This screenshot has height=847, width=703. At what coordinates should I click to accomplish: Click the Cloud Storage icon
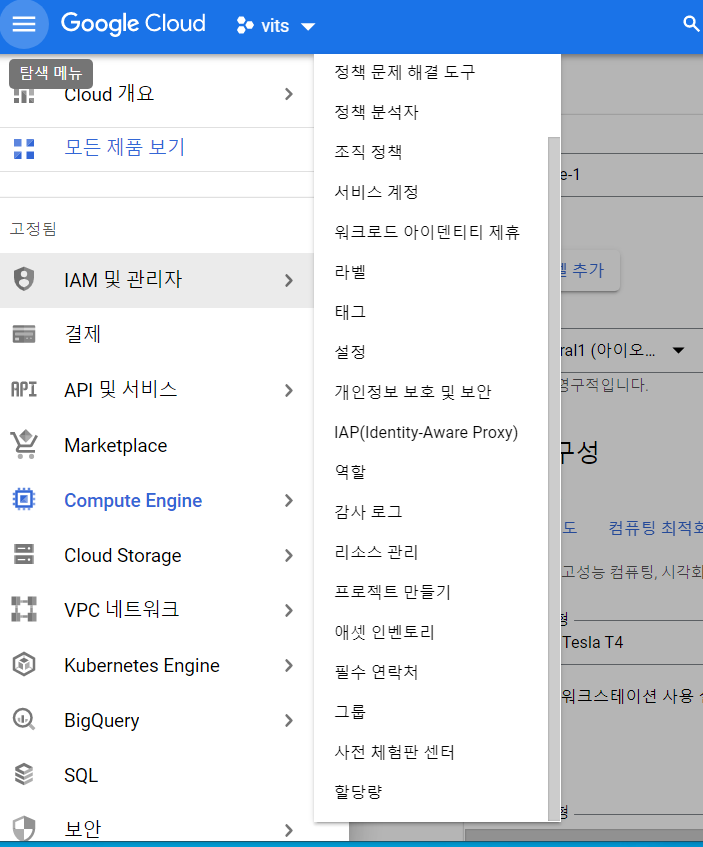point(24,554)
